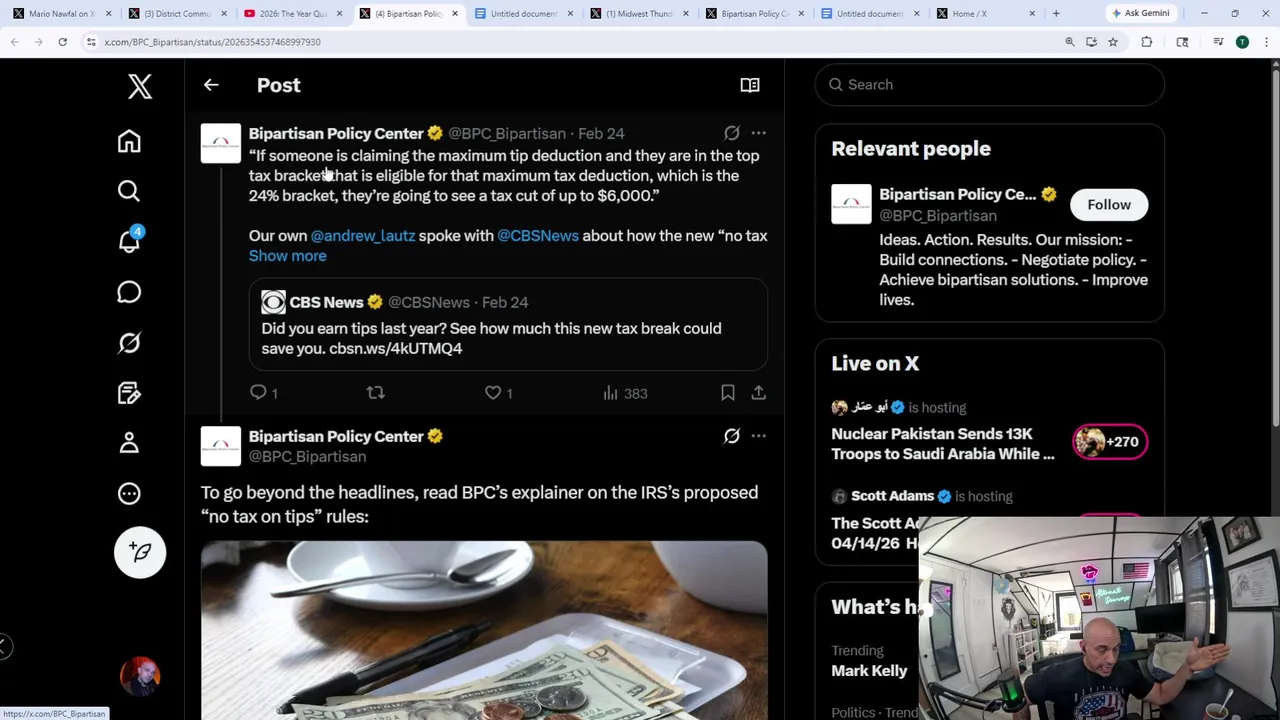This screenshot has width=1280, height=720.
Task: Follow Bipartisan Policy Center
Action: pos(1109,204)
